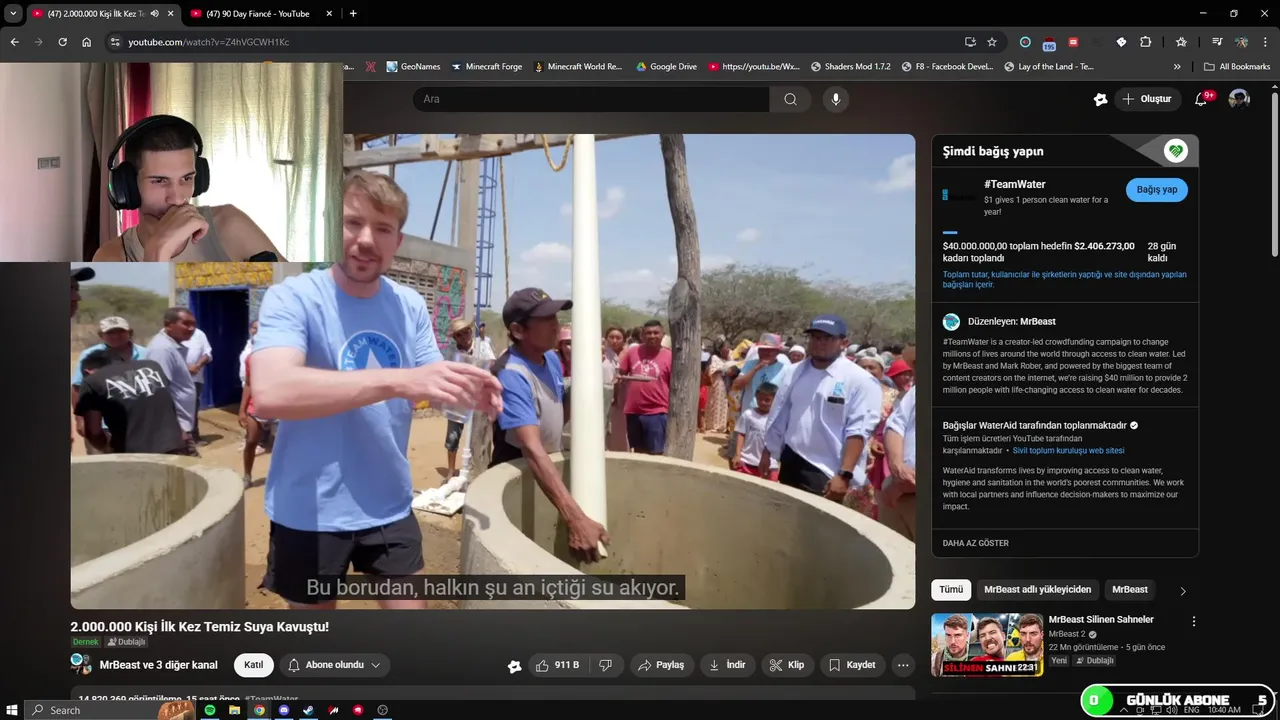Screen dimensions: 1280x720
Task: Open options menu for MrBeast Silinen Sahneler
Action: (1193, 621)
